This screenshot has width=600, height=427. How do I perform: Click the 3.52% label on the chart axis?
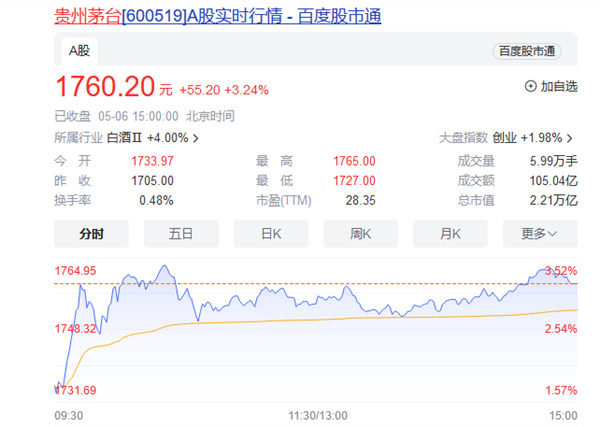tap(561, 271)
